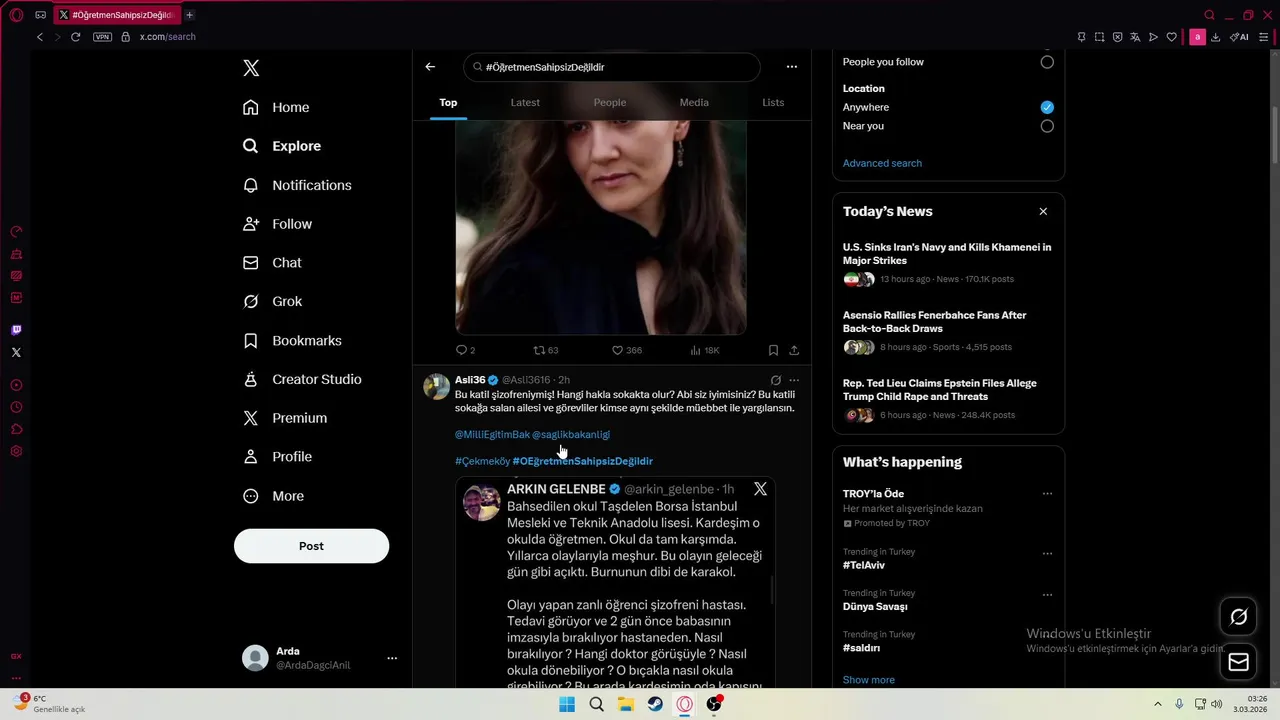Viewport: 1280px width, 720px height.
Task: Open the woman's portrait photo in post
Action: click(600, 227)
